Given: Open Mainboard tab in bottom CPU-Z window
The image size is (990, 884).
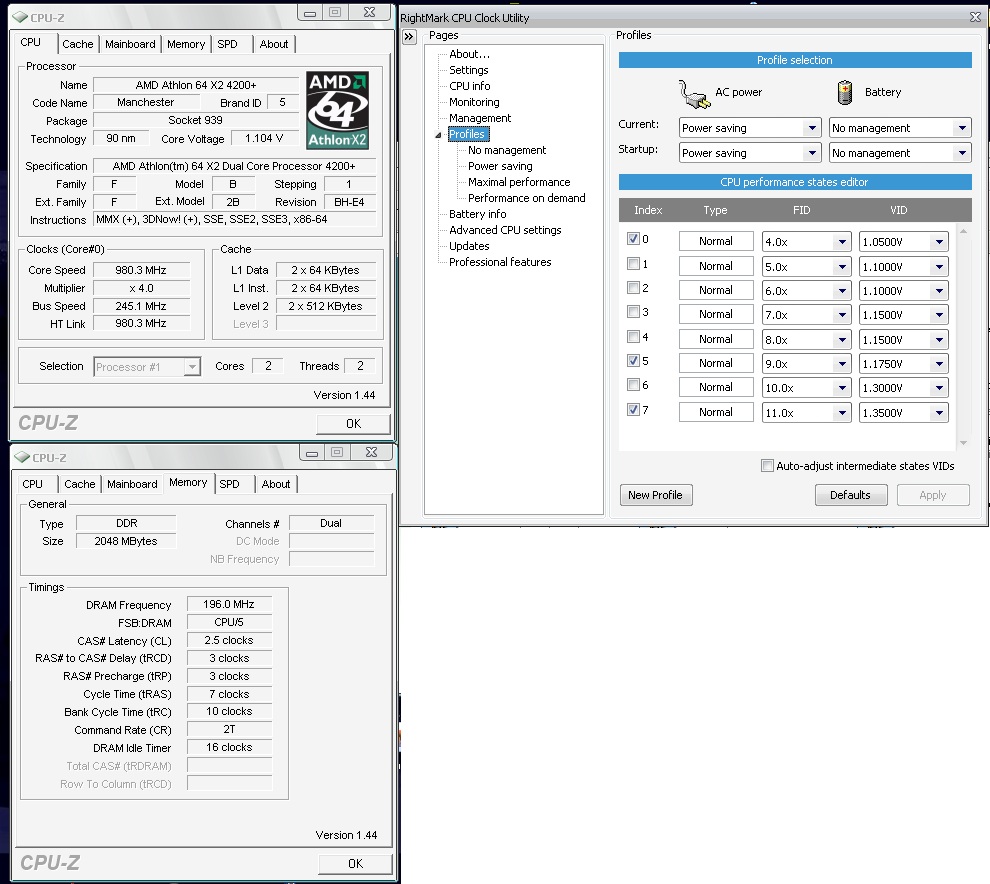Looking at the screenshot, I should (132, 484).
